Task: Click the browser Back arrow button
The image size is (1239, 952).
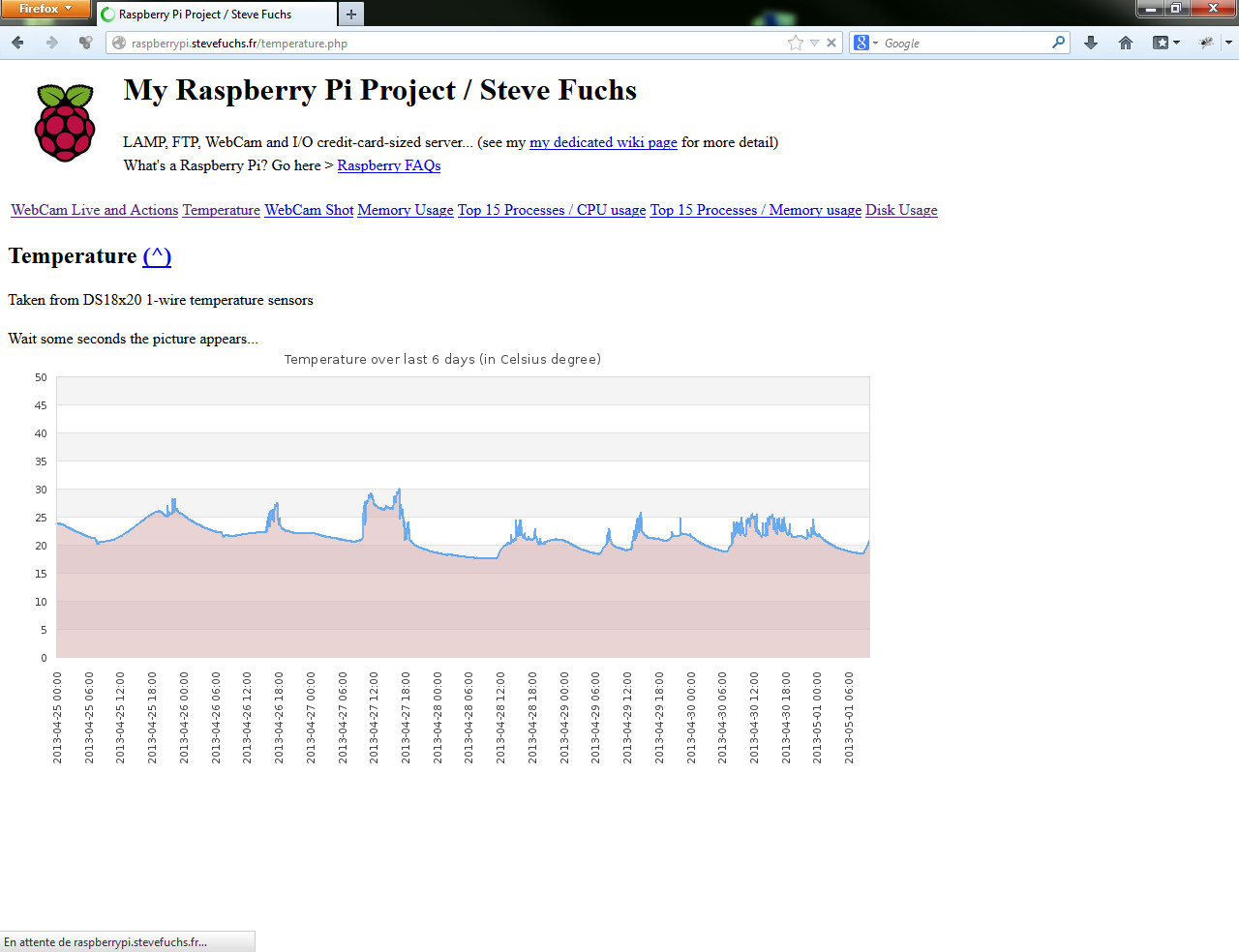Action: 17,43
